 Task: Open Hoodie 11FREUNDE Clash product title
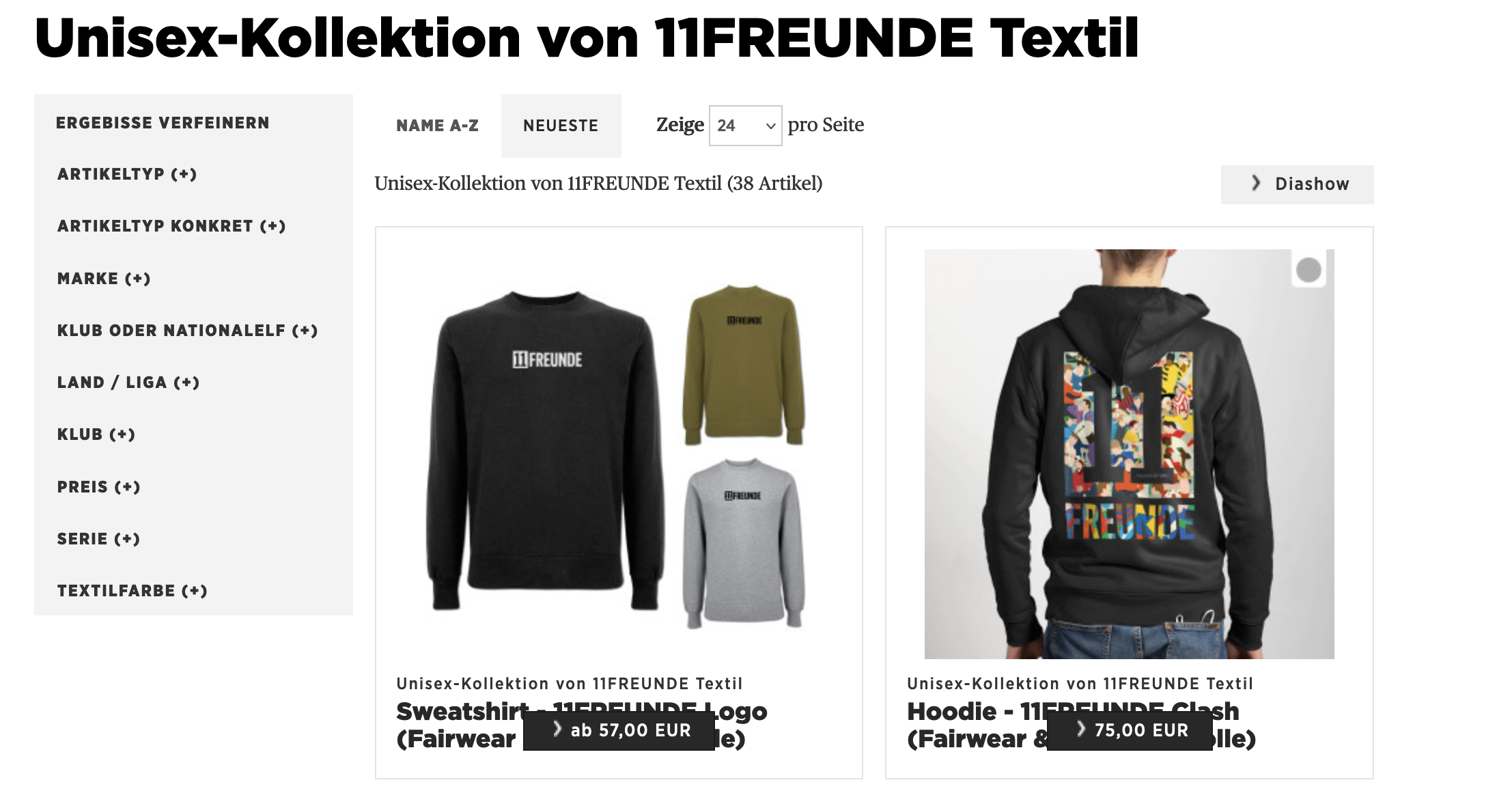[1082, 725]
